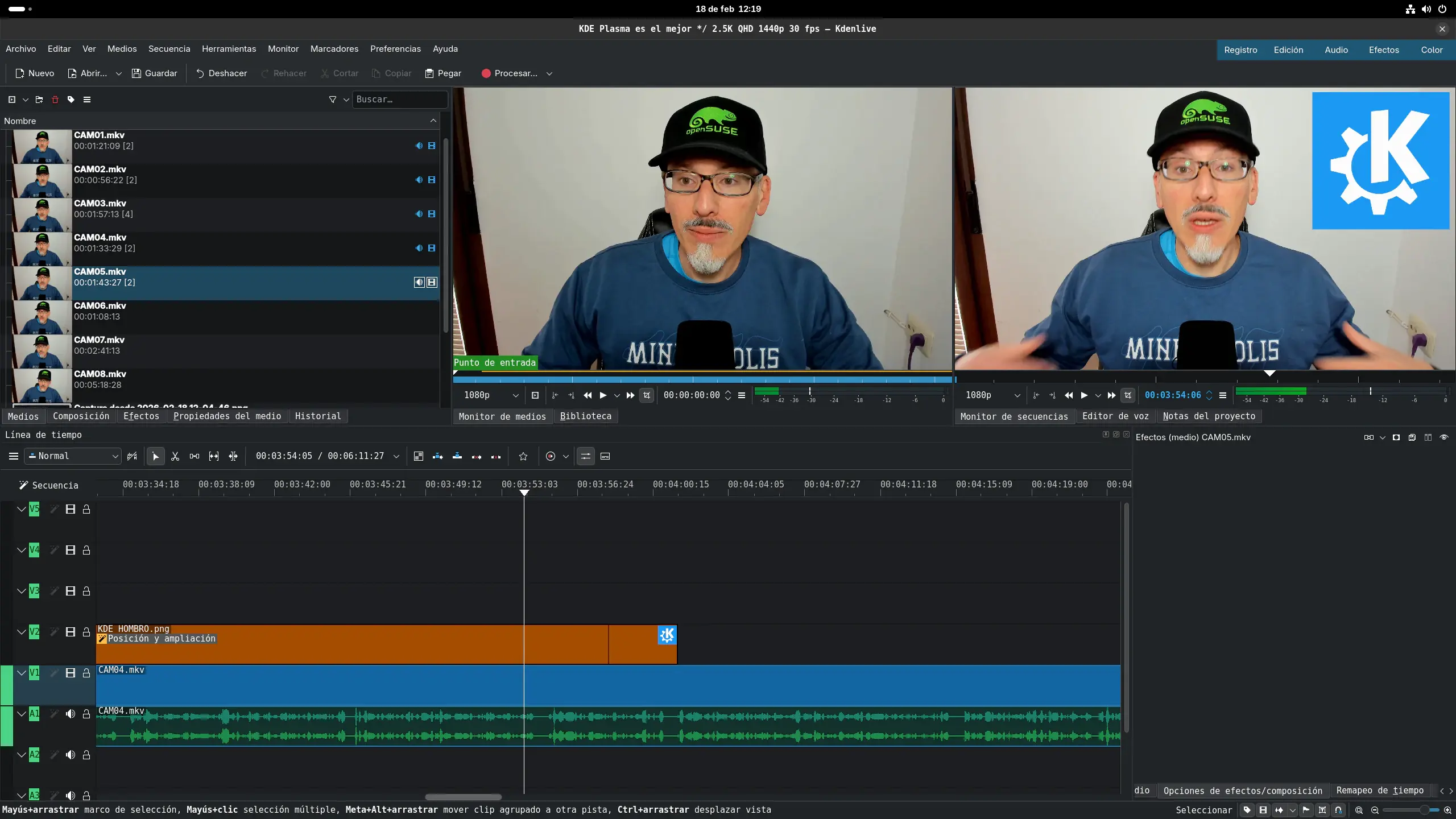Toggle V3 track video visibility
1456x819 pixels.
71,591
